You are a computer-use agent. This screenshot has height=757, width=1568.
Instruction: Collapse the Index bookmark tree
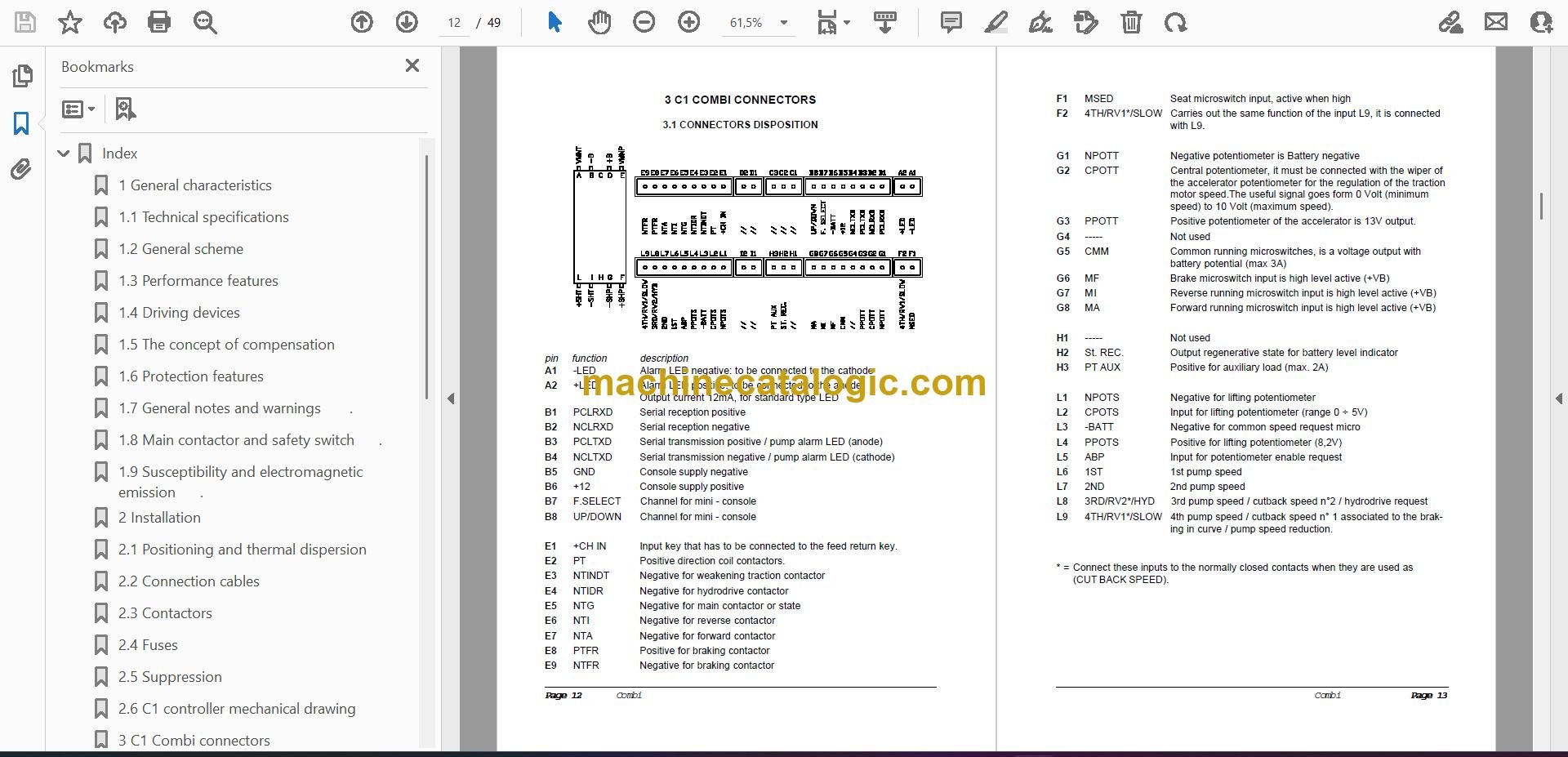click(x=64, y=154)
